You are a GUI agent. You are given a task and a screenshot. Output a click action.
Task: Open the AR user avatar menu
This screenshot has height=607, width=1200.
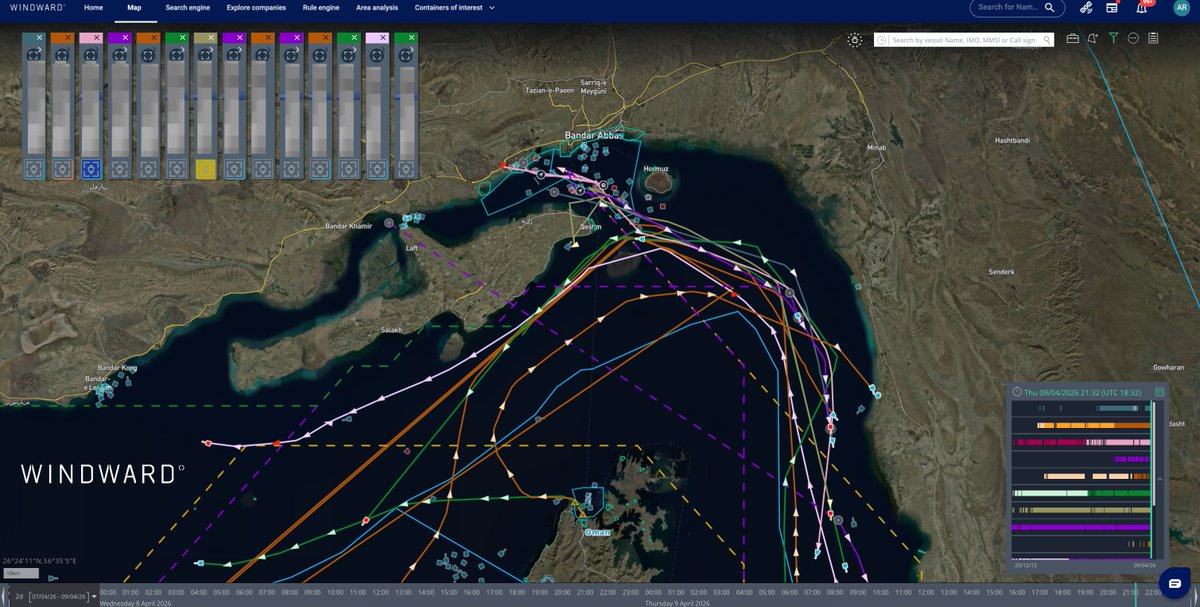pos(1181,8)
